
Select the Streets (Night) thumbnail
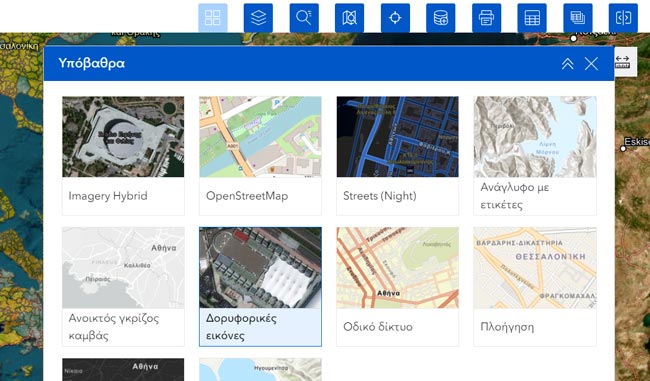(x=398, y=137)
